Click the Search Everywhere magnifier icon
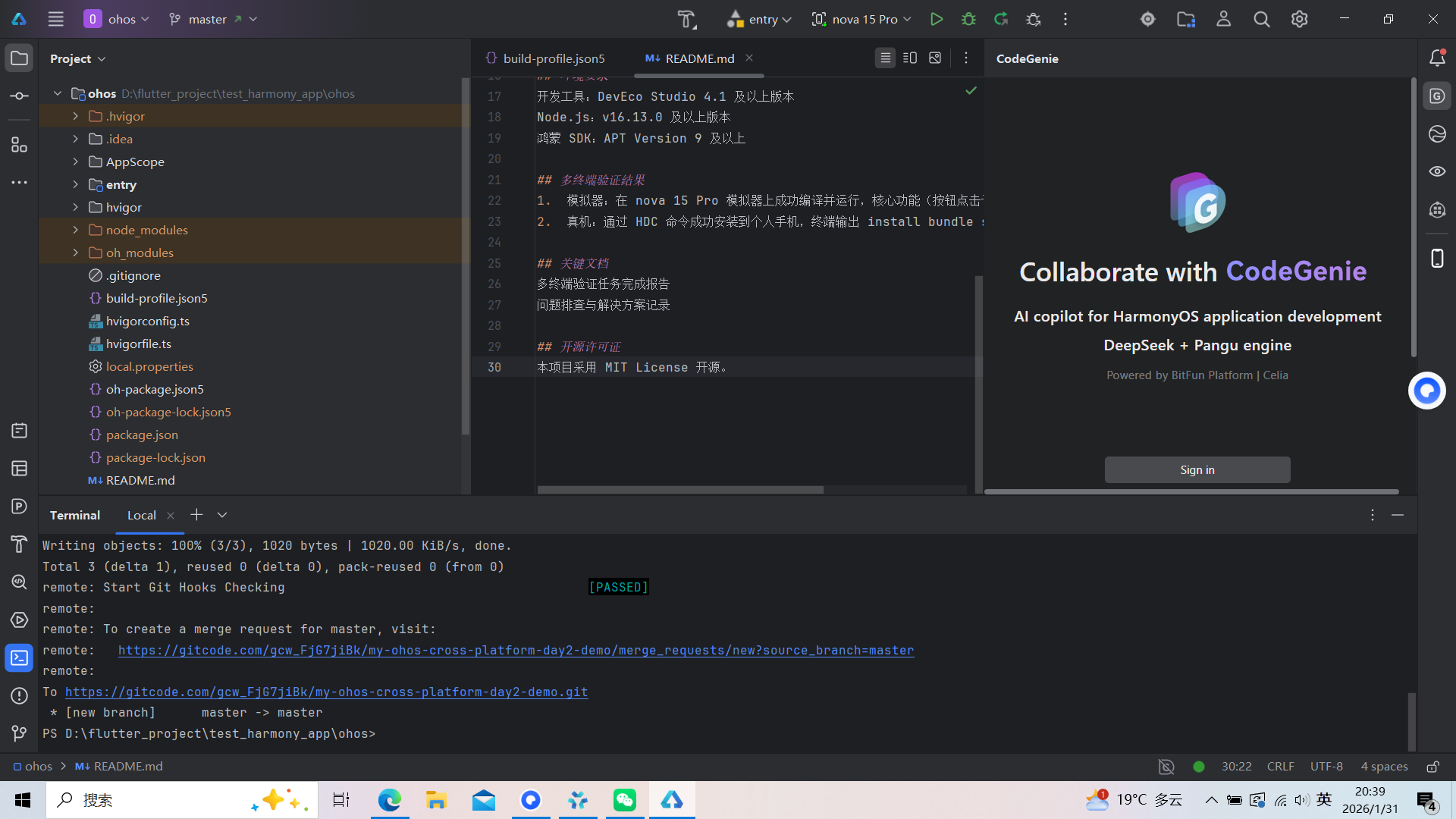Screen dimensions: 1456x819 (x=1261, y=19)
